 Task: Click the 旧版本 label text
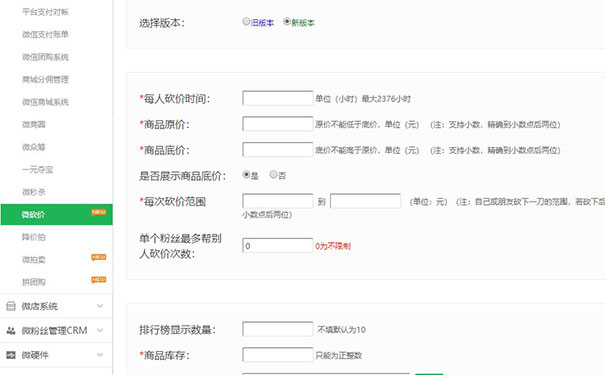pos(262,23)
